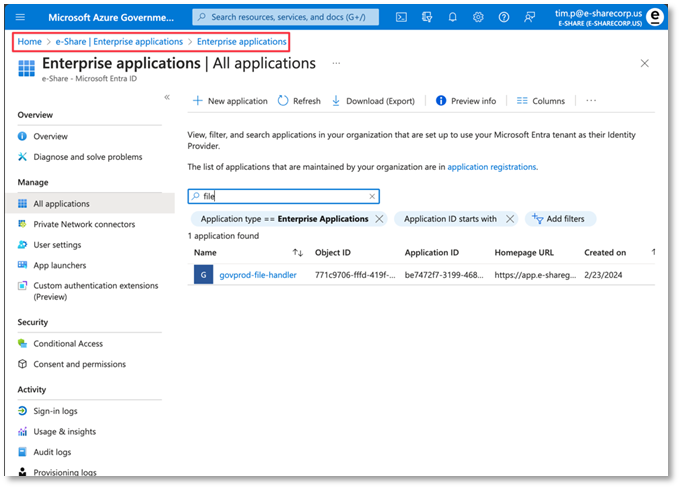Image resolution: width=681 pixels, height=489 pixels.
Task: Remove Application ID starts with filter
Action: [x=510, y=219]
